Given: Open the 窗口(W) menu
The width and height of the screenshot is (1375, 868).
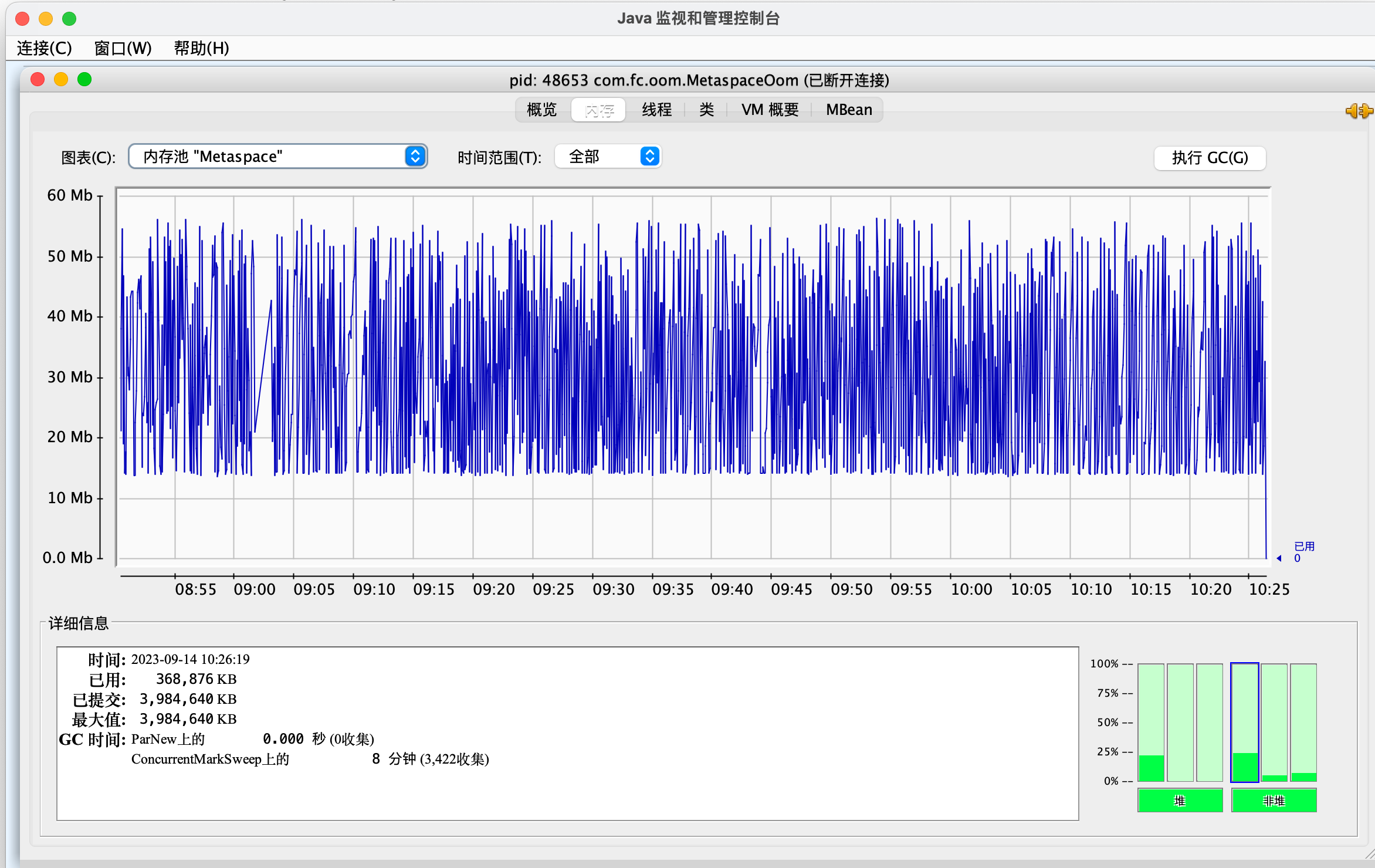Looking at the screenshot, I should point(123,48).
